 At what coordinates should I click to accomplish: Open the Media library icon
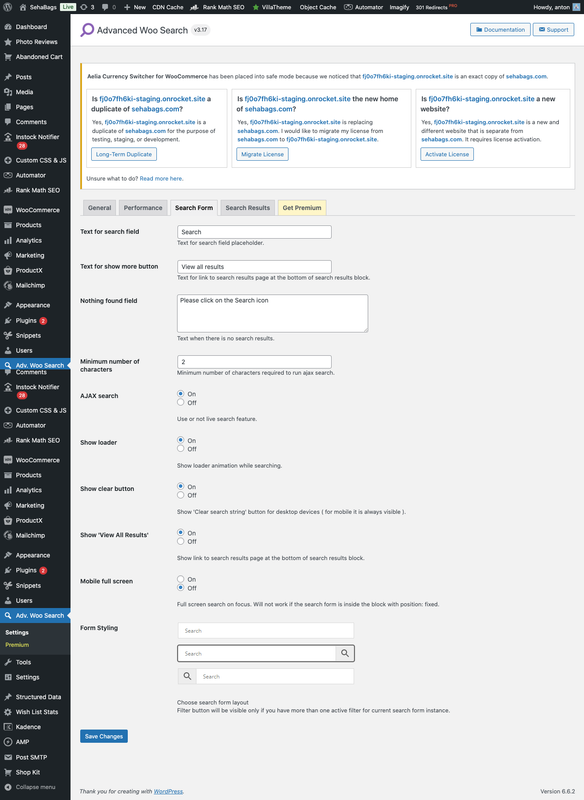click(8, 92)
